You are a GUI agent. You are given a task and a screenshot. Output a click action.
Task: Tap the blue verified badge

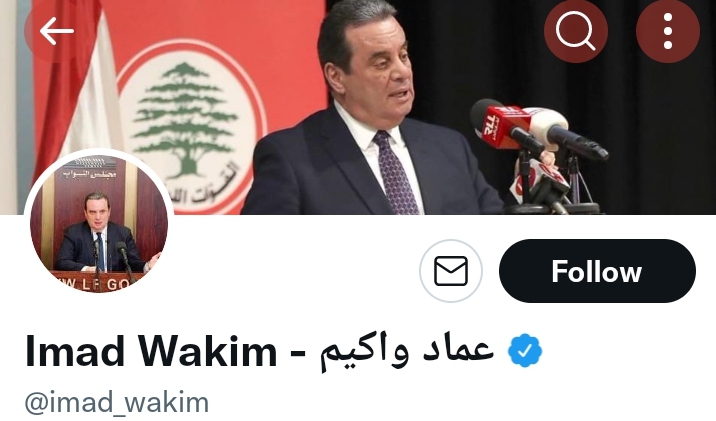[x=525, y=350]
